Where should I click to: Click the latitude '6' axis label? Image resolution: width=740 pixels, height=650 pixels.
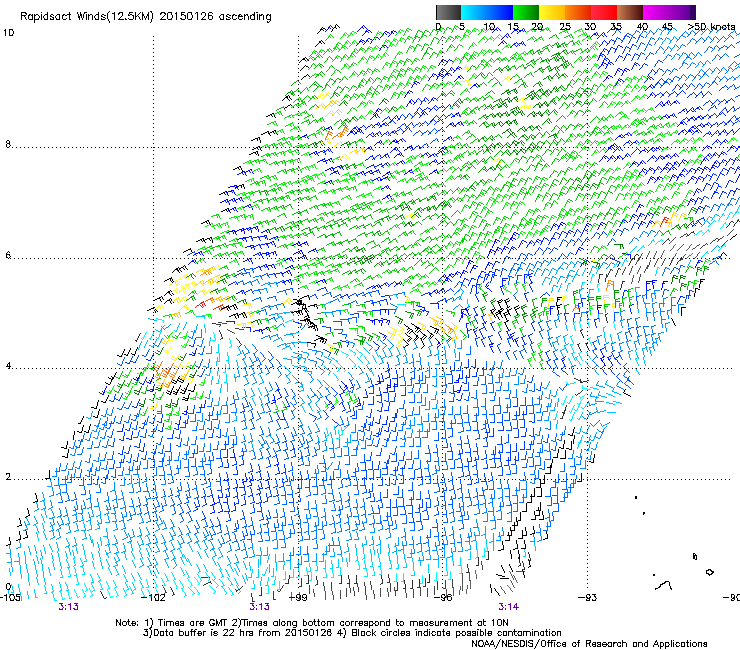point(8,255)
